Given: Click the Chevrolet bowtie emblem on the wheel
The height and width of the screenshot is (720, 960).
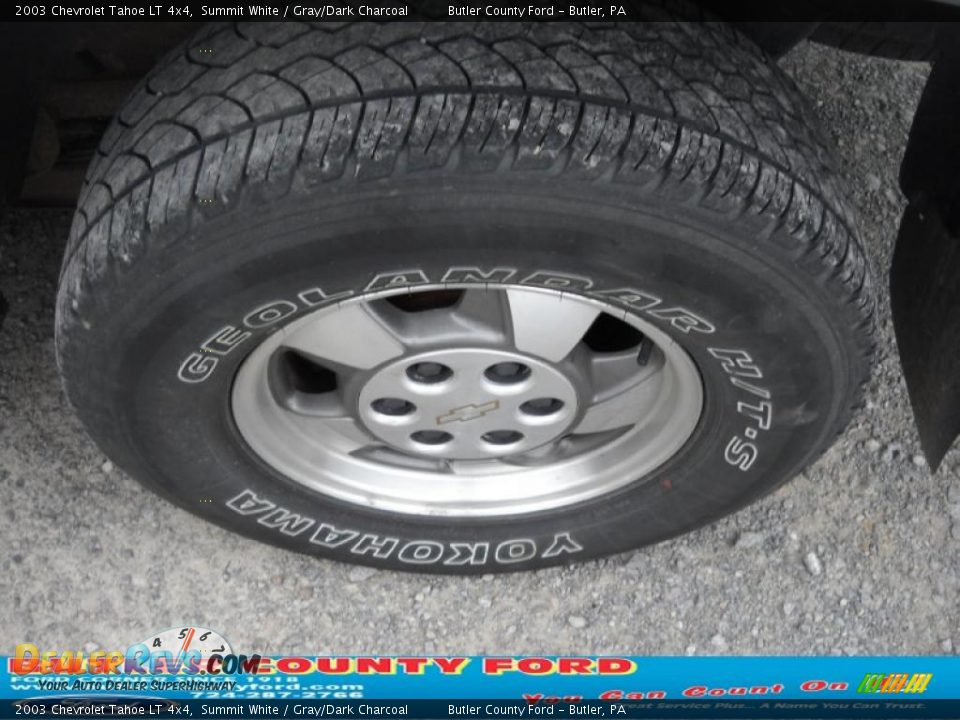Looking at the screenshot, I should pos(468,412).
